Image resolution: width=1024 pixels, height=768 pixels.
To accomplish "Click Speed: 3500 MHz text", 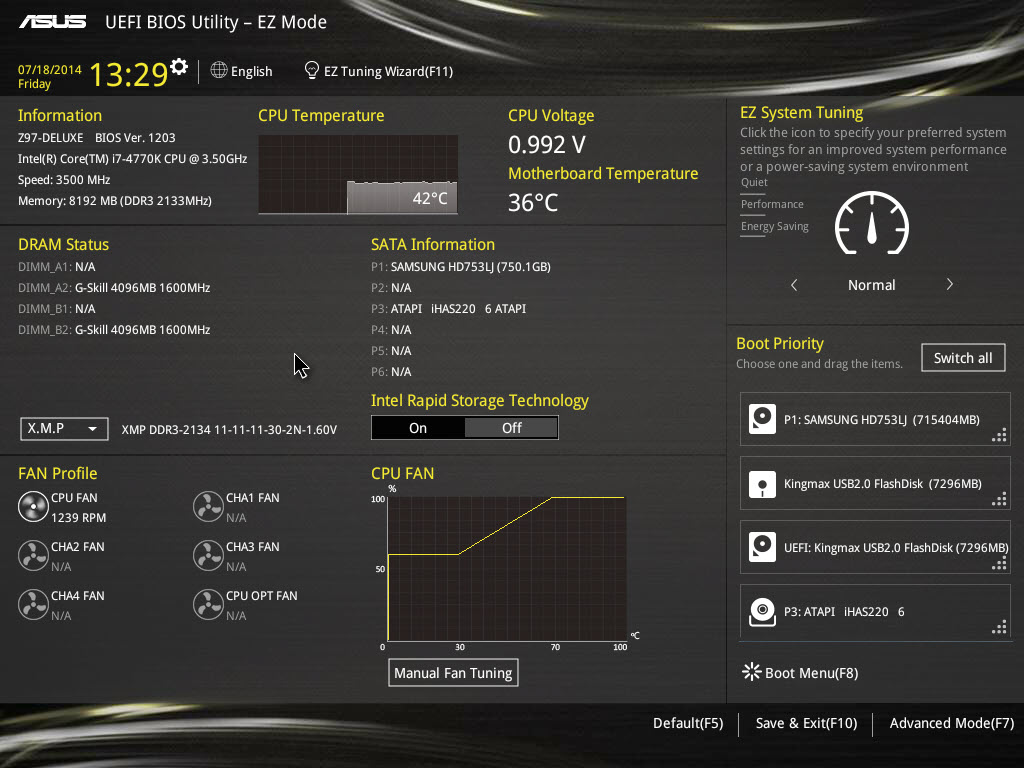I will [64, 180].
